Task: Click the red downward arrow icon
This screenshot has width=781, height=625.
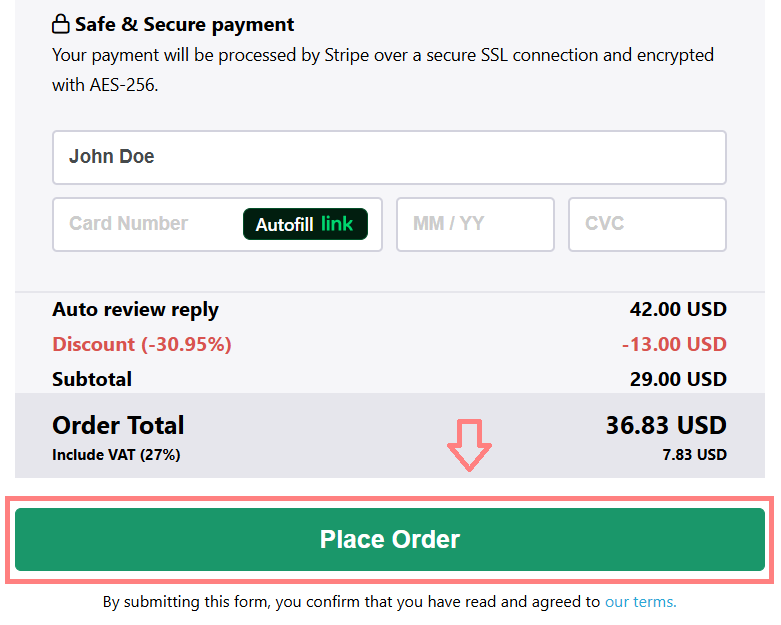Action: click(x=469, y=445)
